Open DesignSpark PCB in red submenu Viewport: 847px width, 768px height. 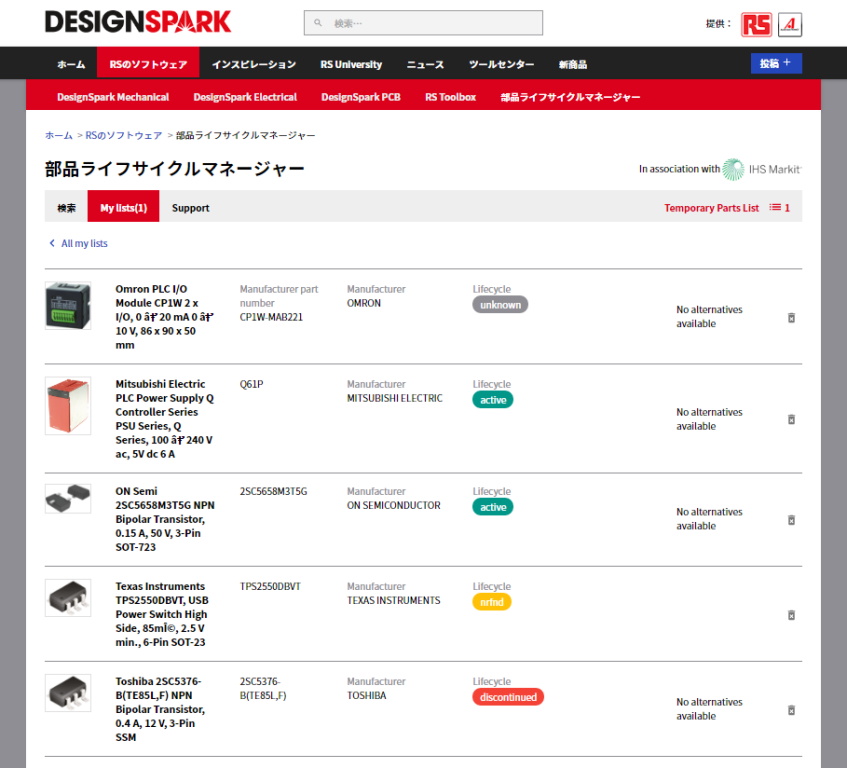360,97
